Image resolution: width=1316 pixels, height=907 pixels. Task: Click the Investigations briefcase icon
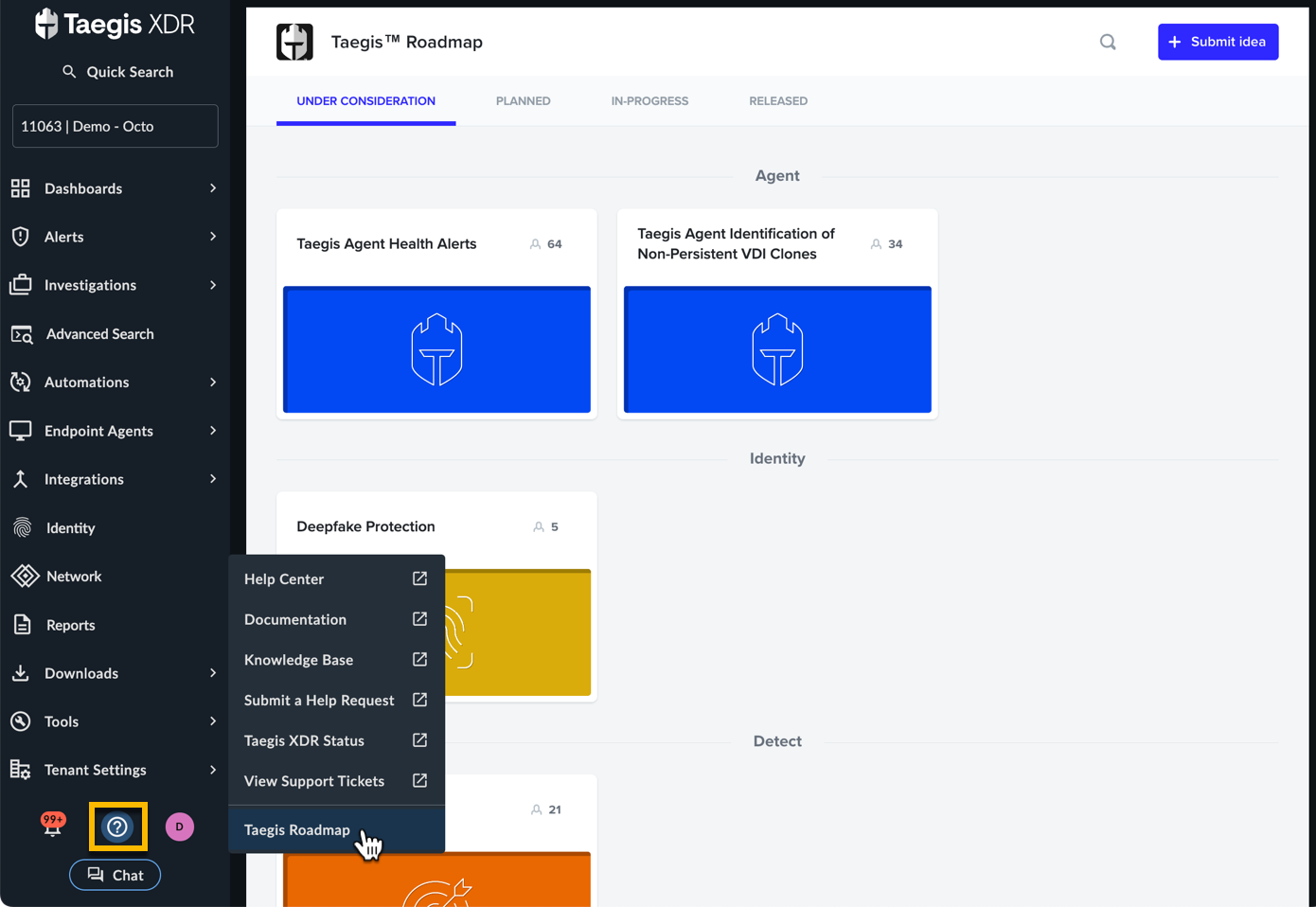[21, 285]
